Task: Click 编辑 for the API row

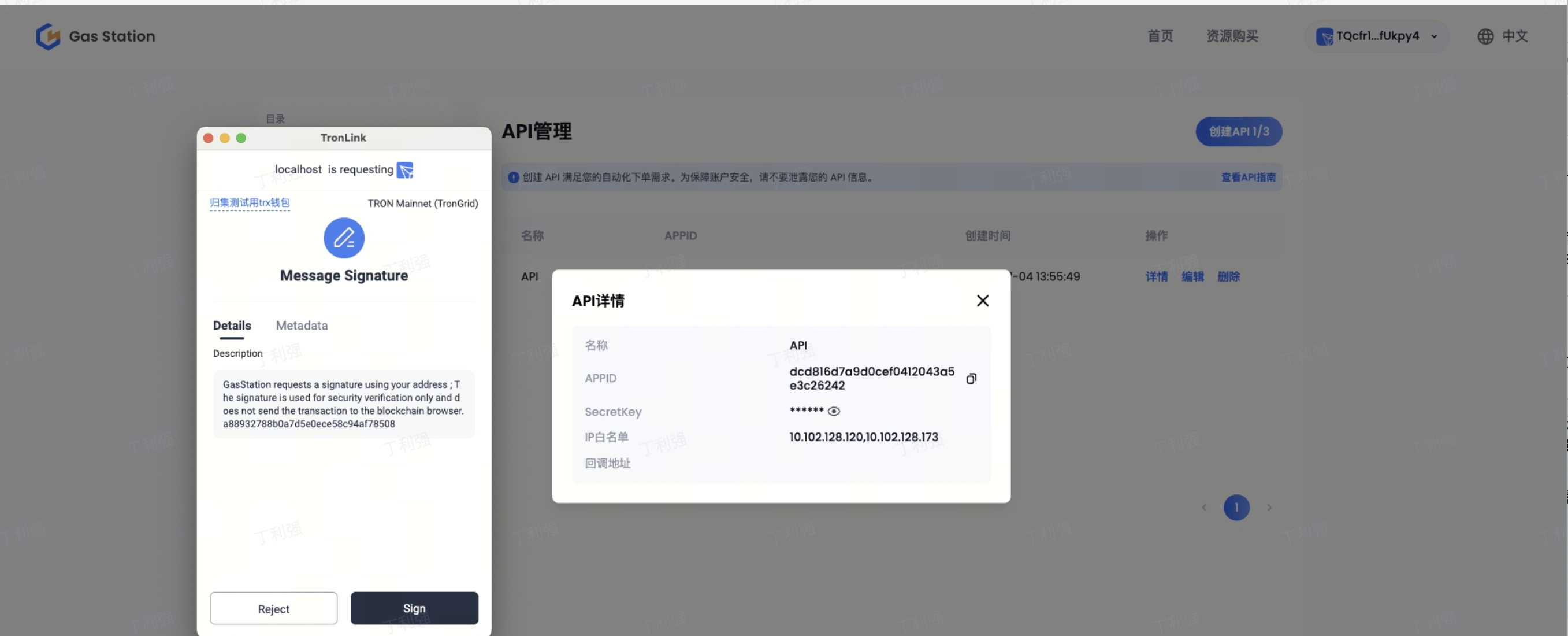Action: click(1192, 276)
